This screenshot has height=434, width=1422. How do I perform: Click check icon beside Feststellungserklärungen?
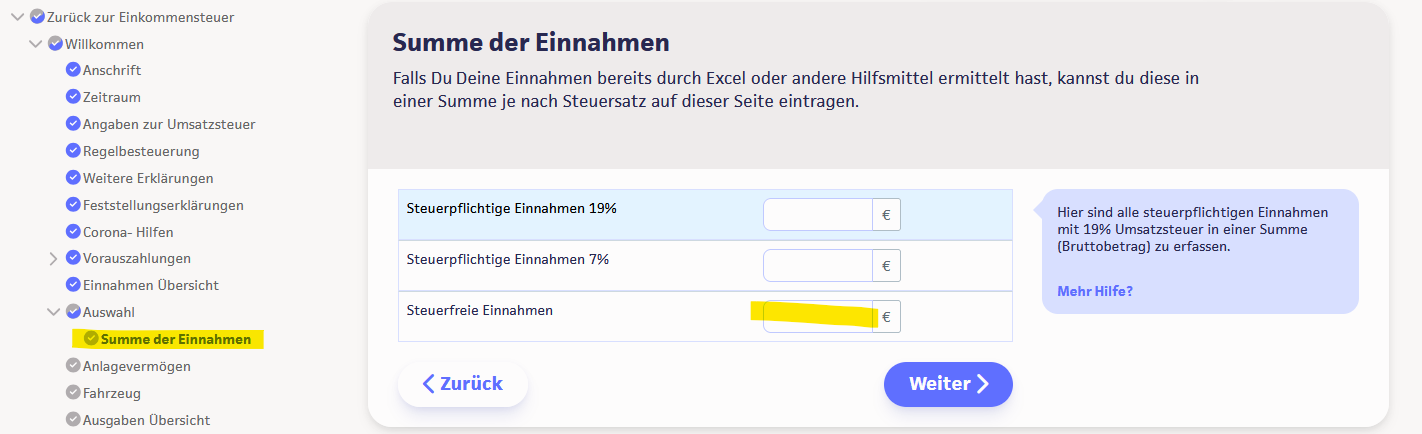pyautogui.click(x=73, y=205)
